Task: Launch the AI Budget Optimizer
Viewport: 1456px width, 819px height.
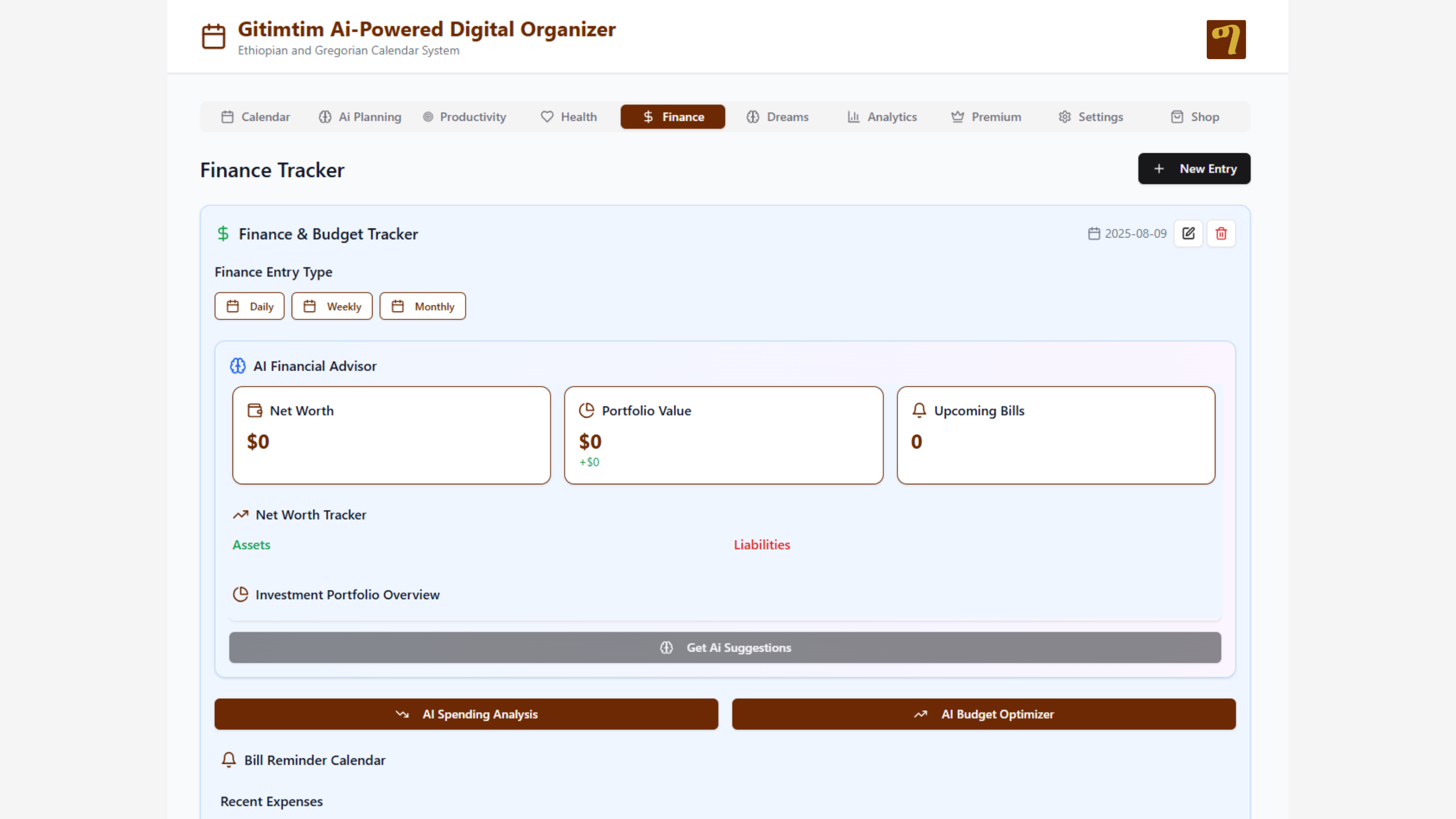Action: click(x=983, y=714)
